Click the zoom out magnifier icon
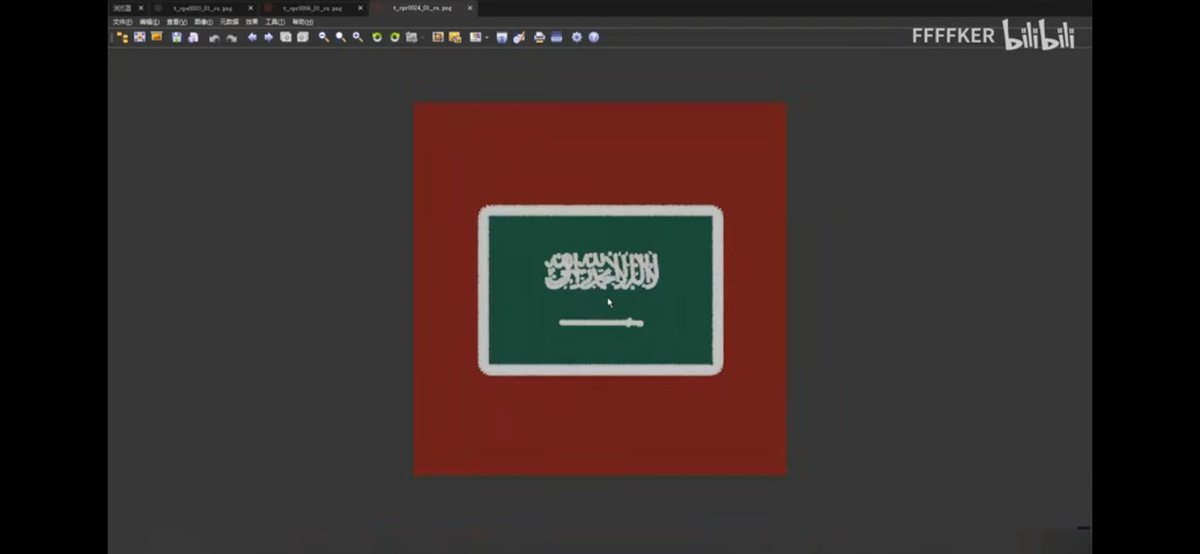1200x554 pixels. [x=324, y=37]
